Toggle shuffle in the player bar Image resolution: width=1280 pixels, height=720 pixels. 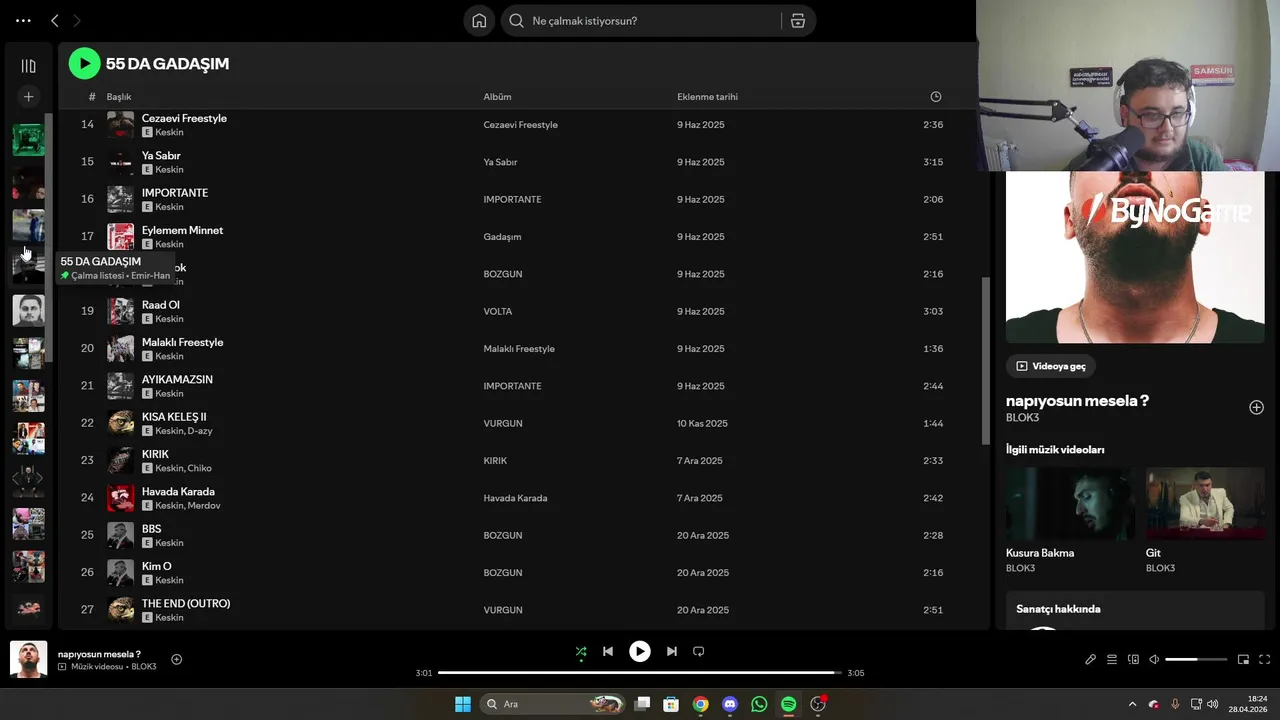[581, 652]
